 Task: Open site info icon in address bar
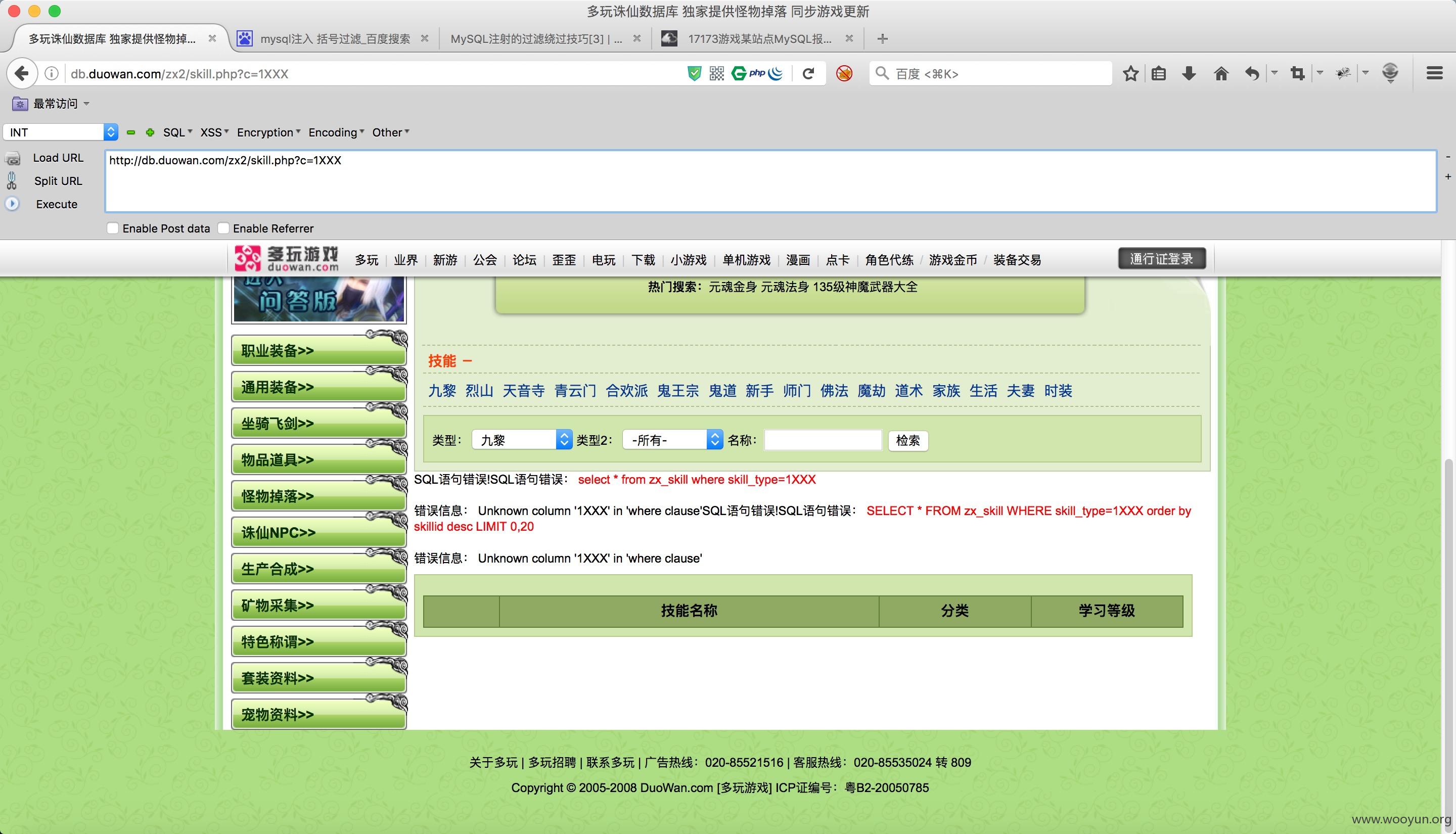[x=52, y=73]
